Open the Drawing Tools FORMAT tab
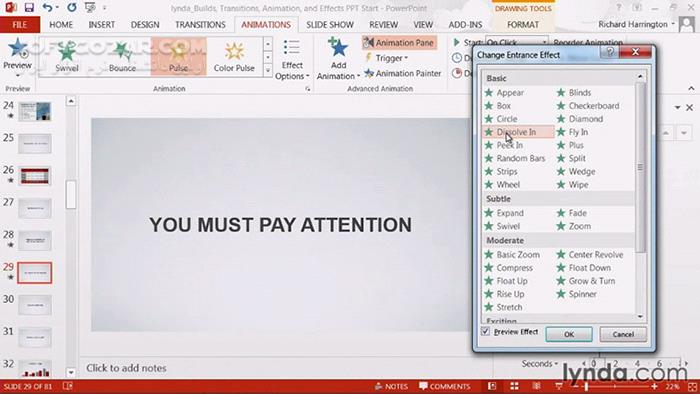 [523, 25]
